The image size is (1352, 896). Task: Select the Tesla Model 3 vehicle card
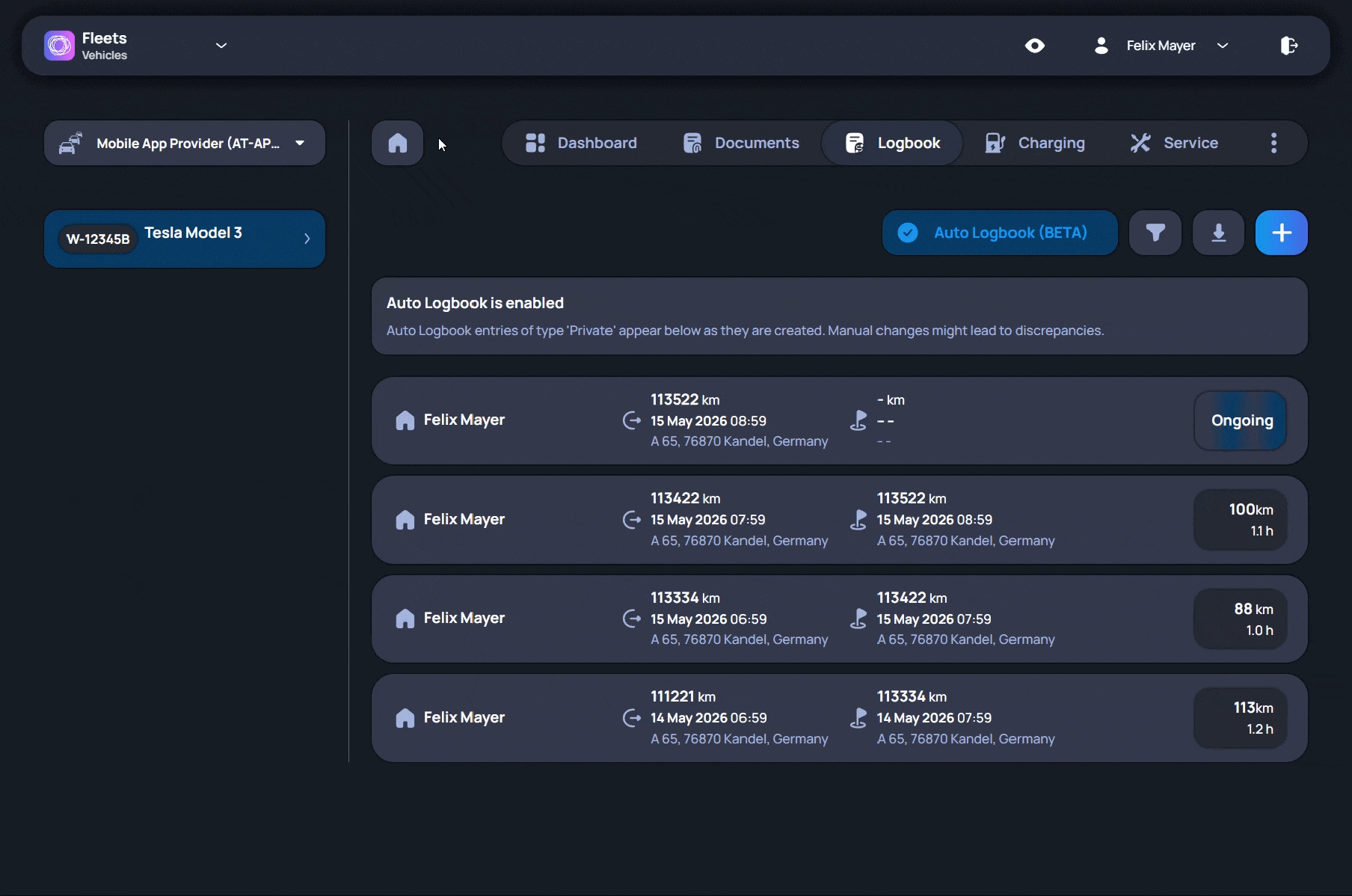point(185,239)
